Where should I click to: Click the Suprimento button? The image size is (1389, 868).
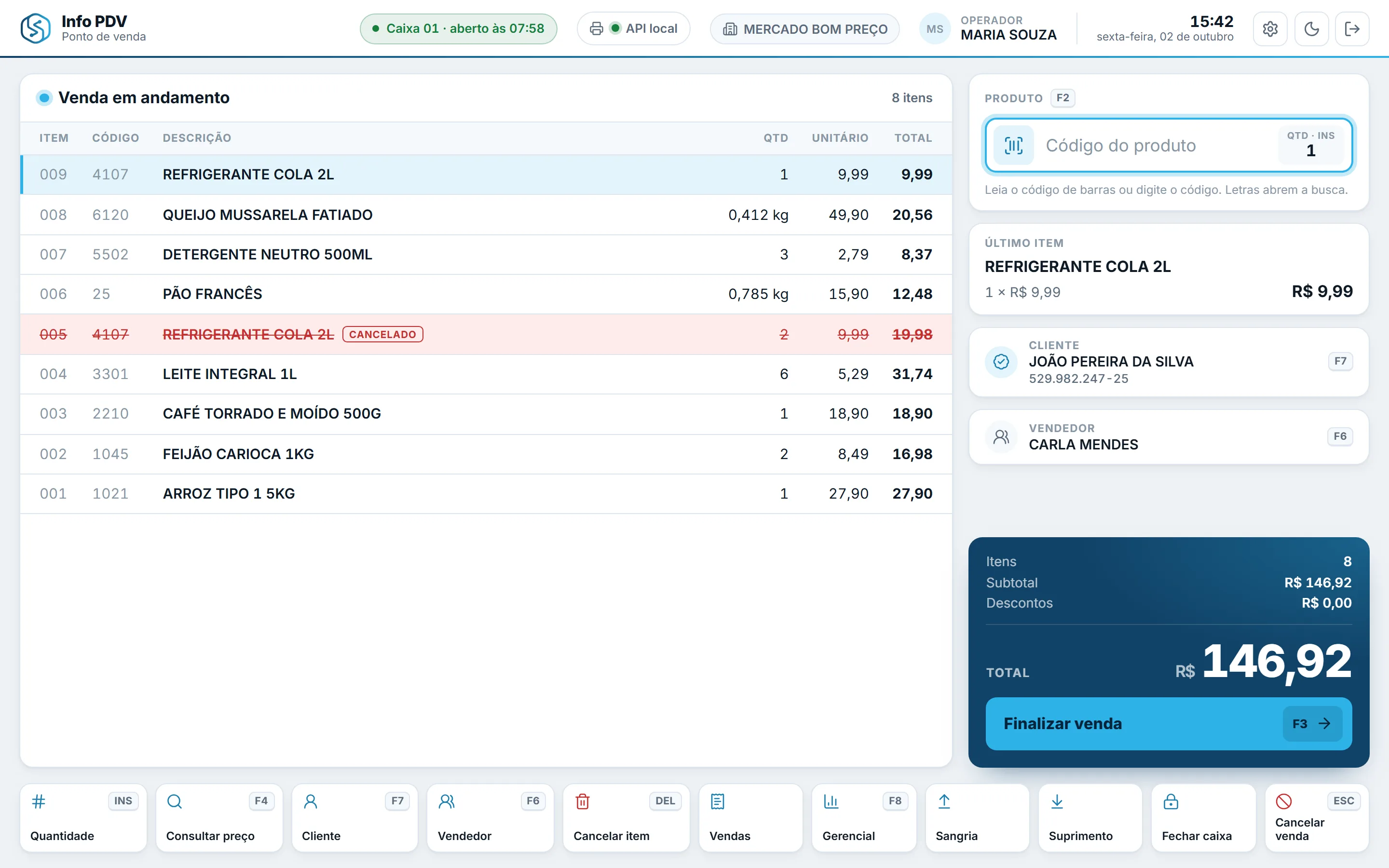pos(1090,817)
